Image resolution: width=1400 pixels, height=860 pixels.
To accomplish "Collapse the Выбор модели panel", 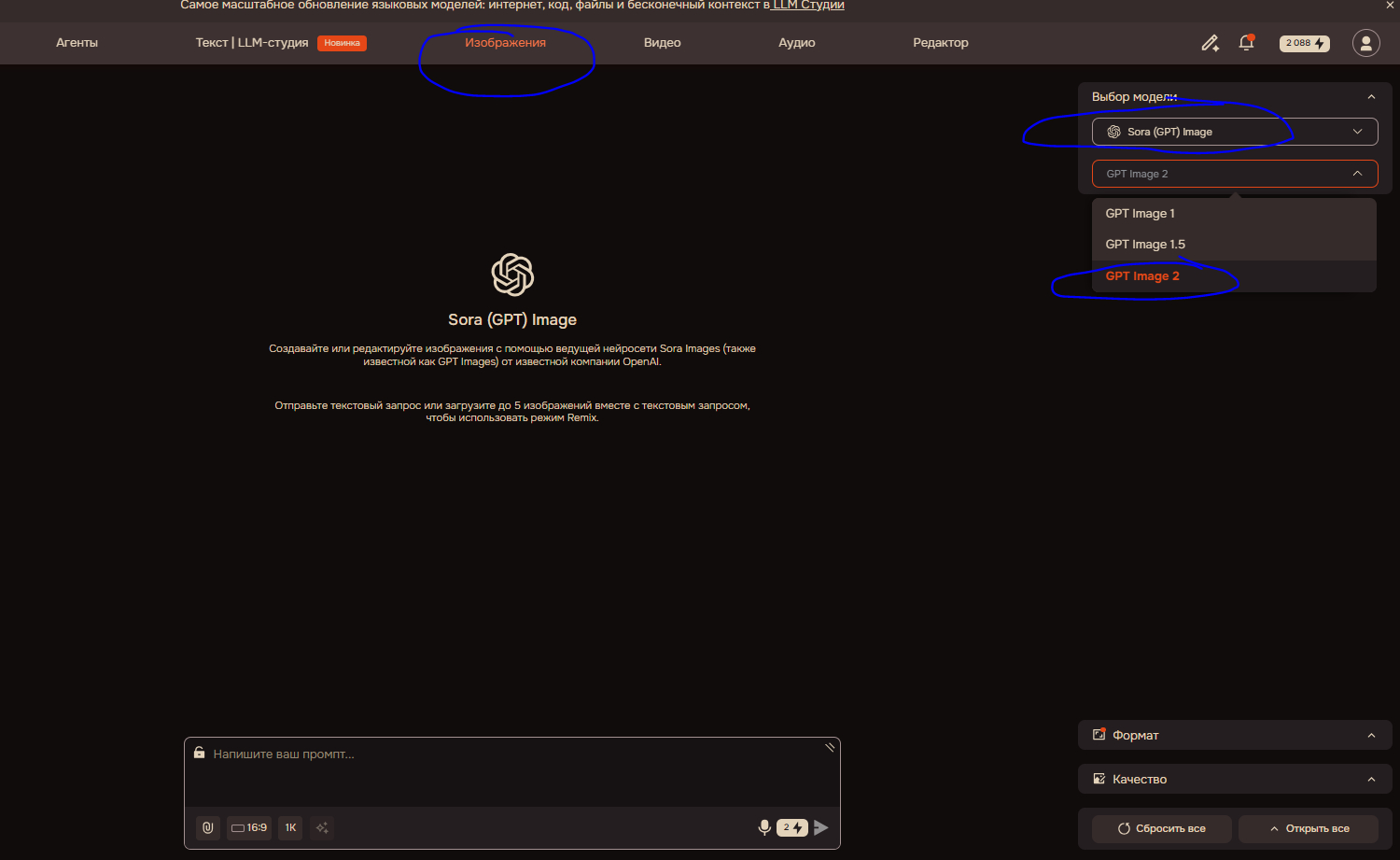I will [x=1371, y=97].
